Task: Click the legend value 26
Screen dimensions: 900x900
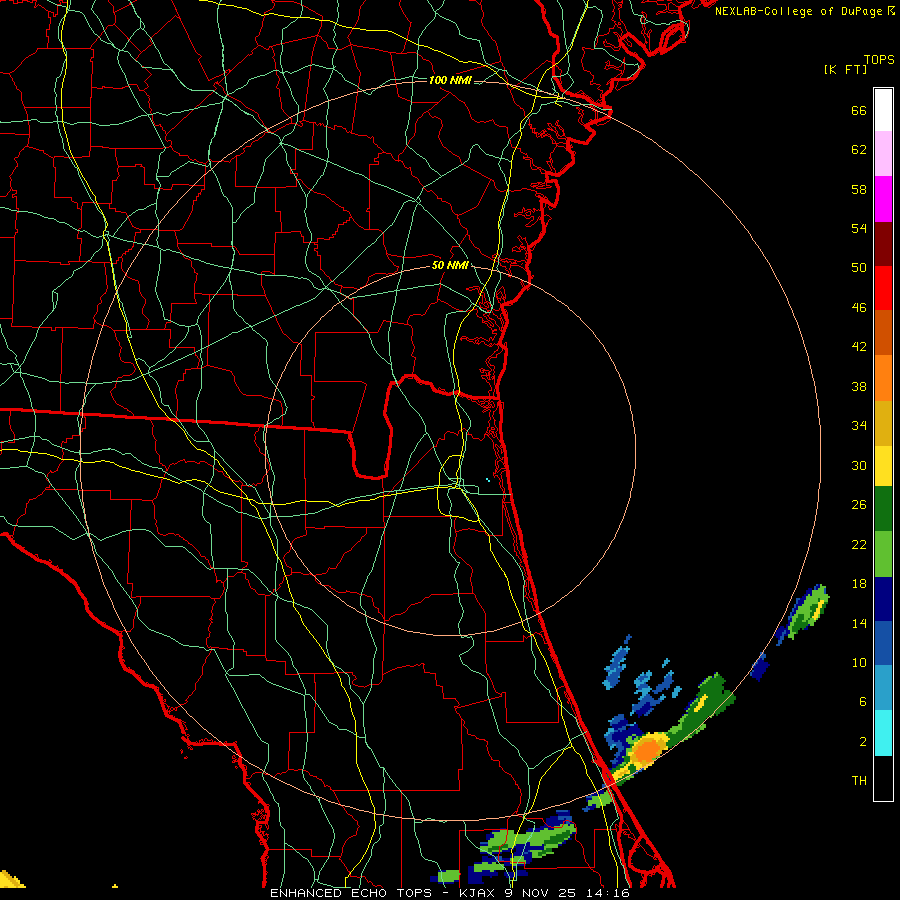Action: tap(859, 505)
